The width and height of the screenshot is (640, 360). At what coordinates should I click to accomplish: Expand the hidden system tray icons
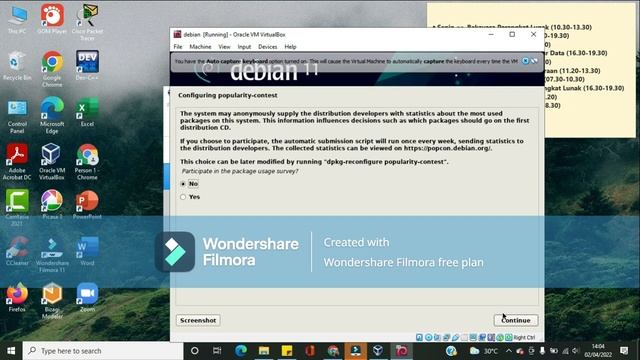[509, 351]
